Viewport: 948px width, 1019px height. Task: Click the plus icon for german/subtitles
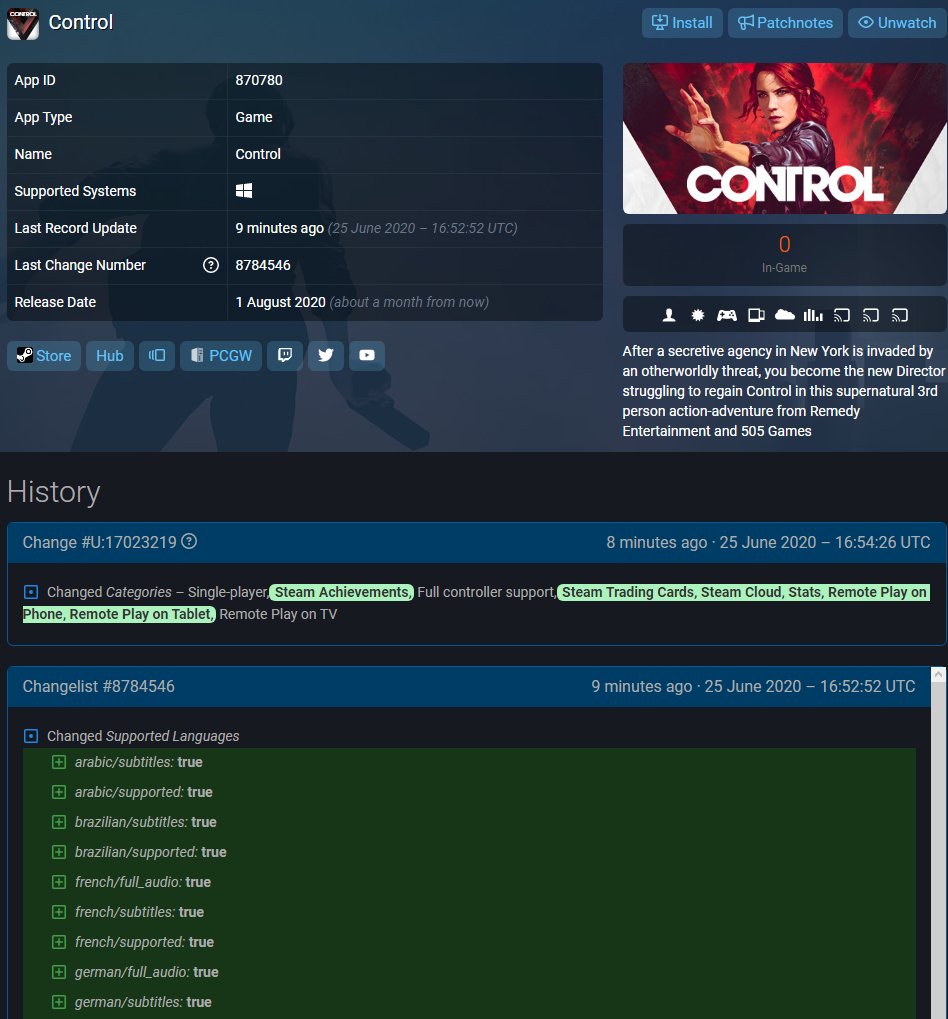[58, 1001]
